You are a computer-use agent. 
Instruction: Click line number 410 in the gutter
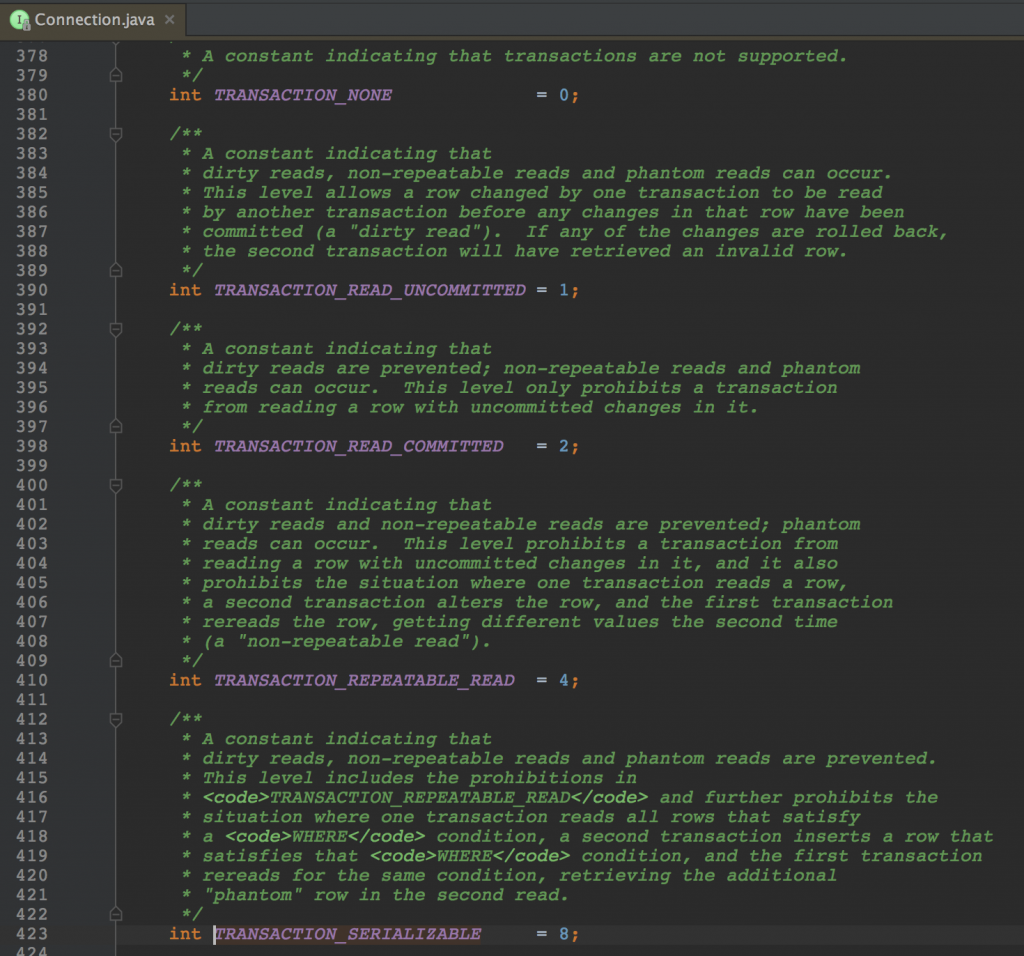point(32,680)
